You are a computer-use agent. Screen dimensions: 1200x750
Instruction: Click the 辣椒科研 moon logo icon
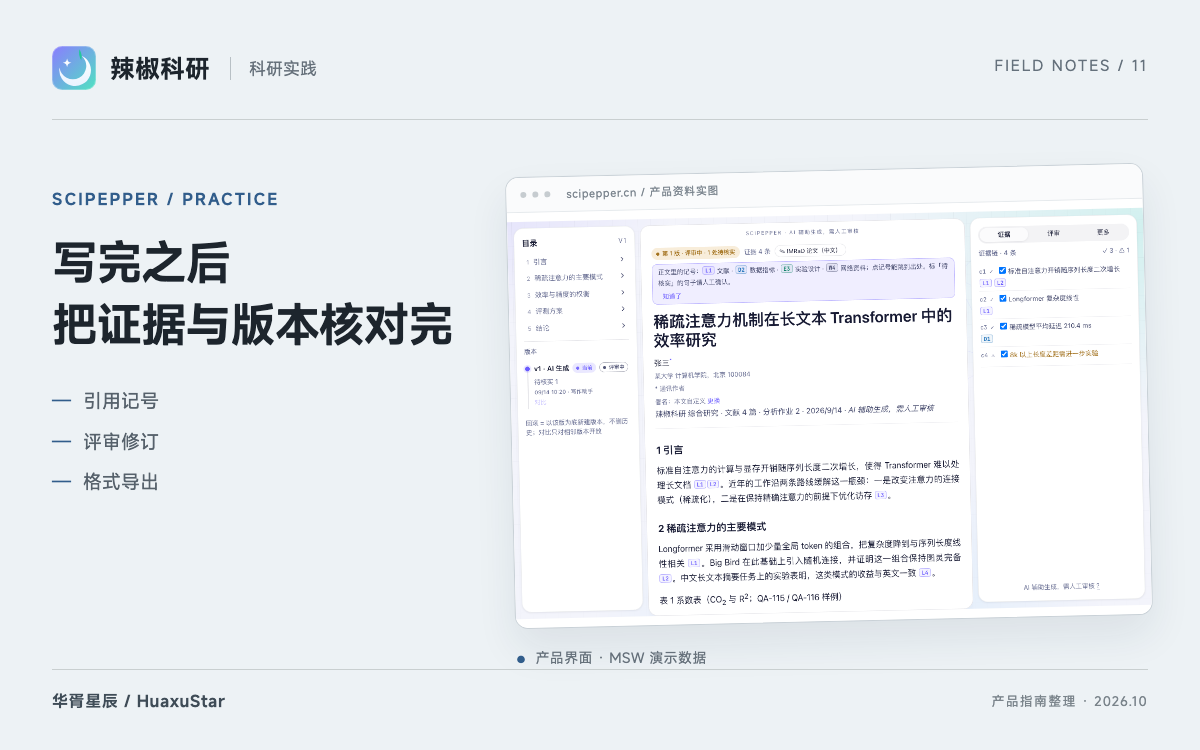click(x=74, y=68)
